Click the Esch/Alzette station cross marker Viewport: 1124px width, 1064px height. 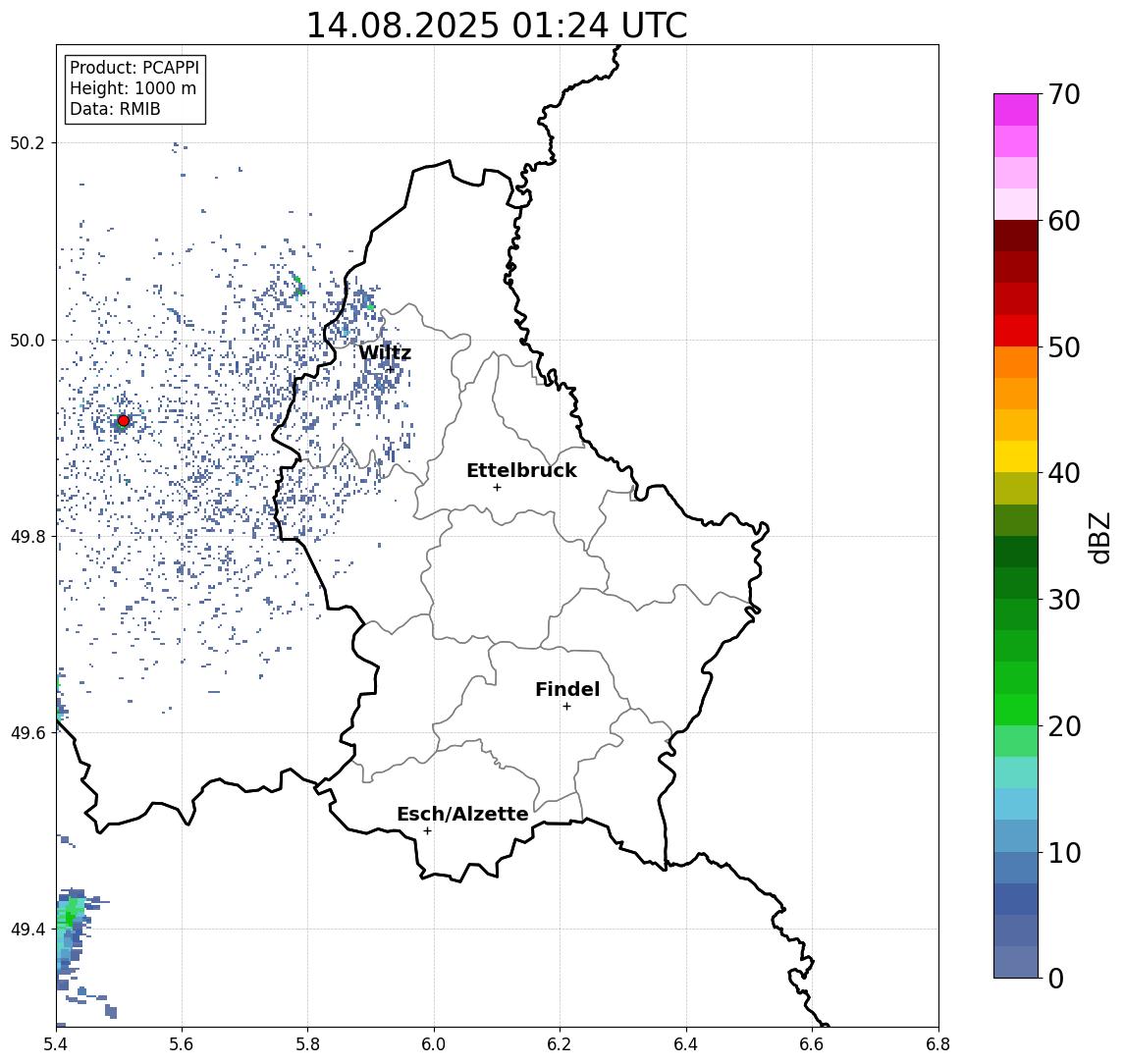point(427,831)
